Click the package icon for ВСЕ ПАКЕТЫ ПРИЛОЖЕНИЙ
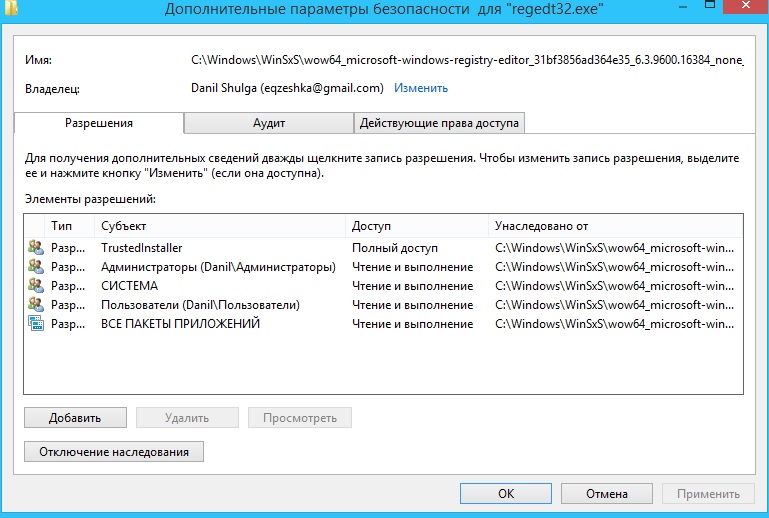The height and width of the screenshot is (518, 769). (x=36, y=324)
